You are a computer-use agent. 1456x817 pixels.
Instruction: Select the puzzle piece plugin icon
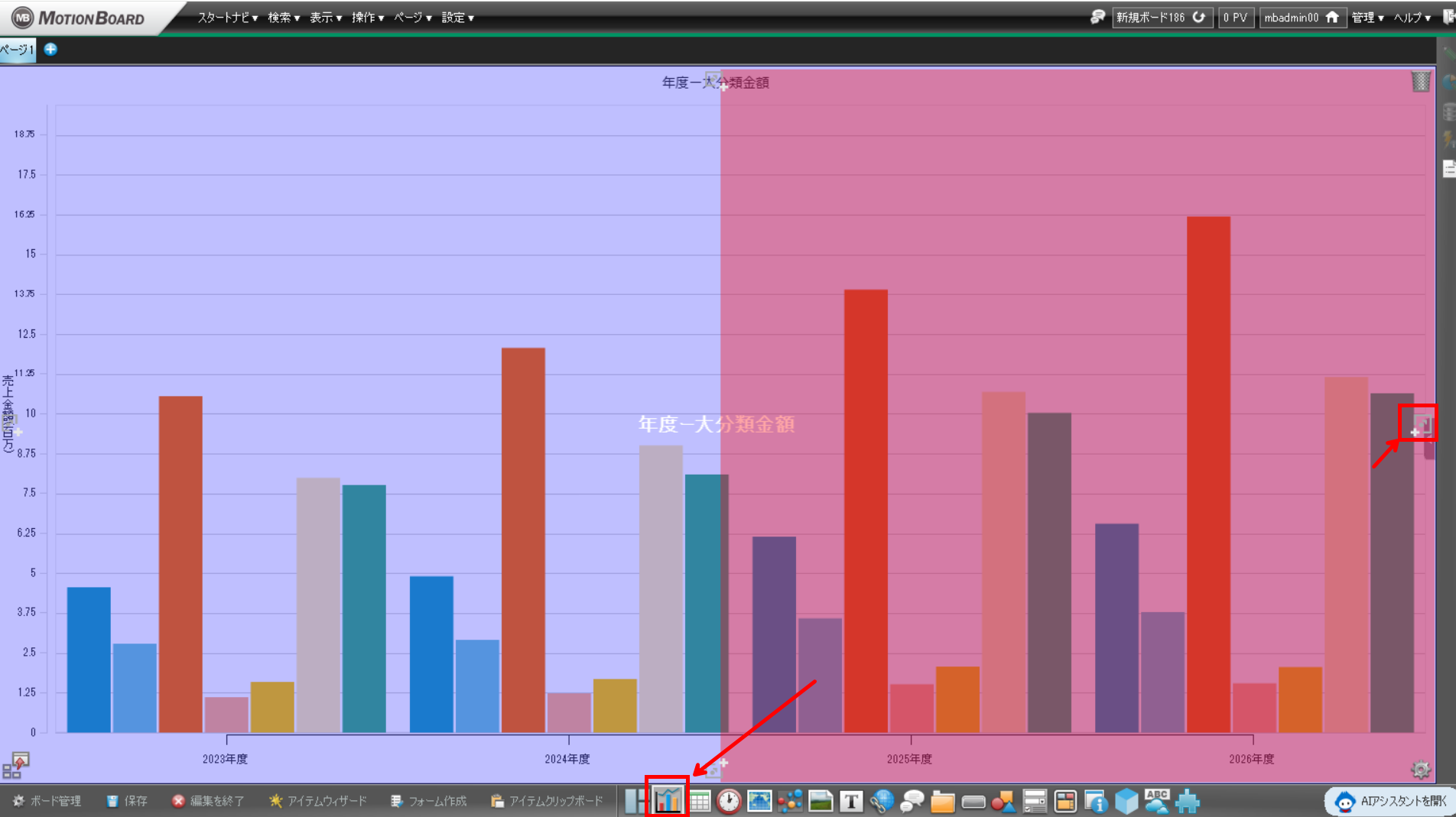[x=1188, y=801]
